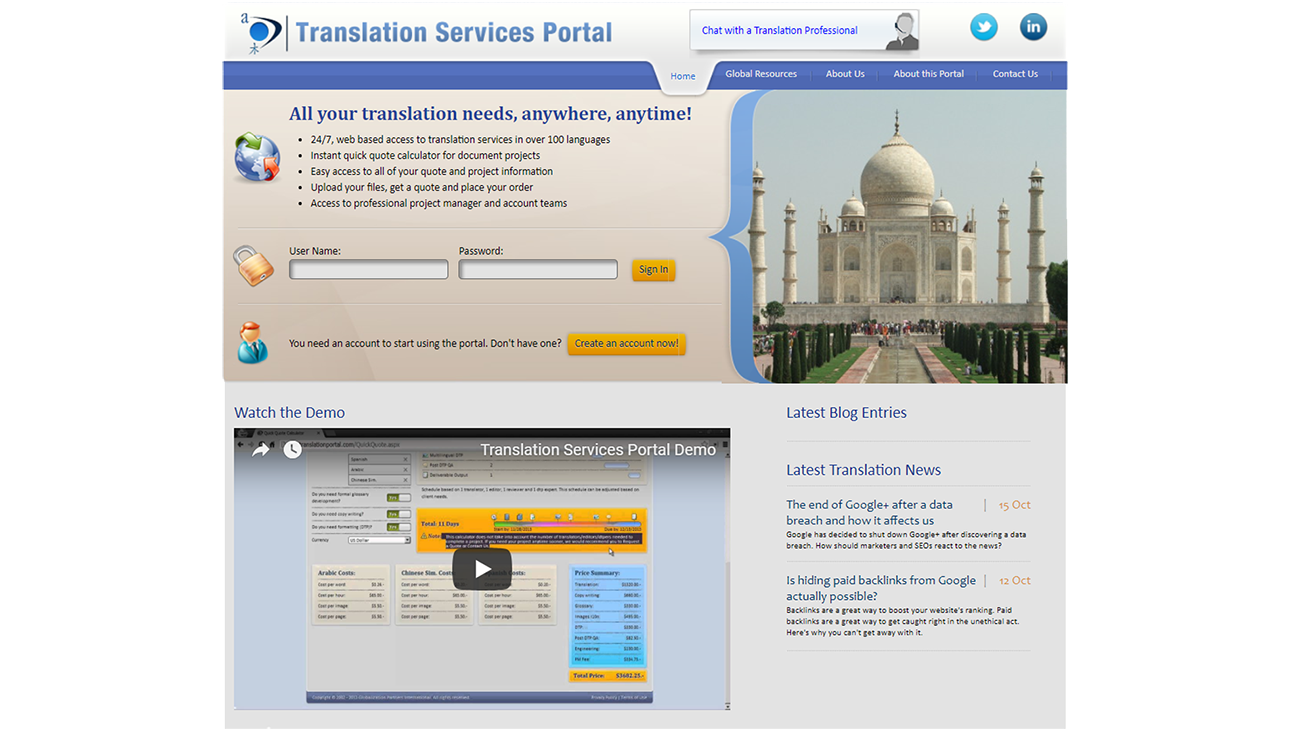This screenshot has width=1300, height=731.
Task: Open the Global Resources menu
Action: click(x=761, y=74)
